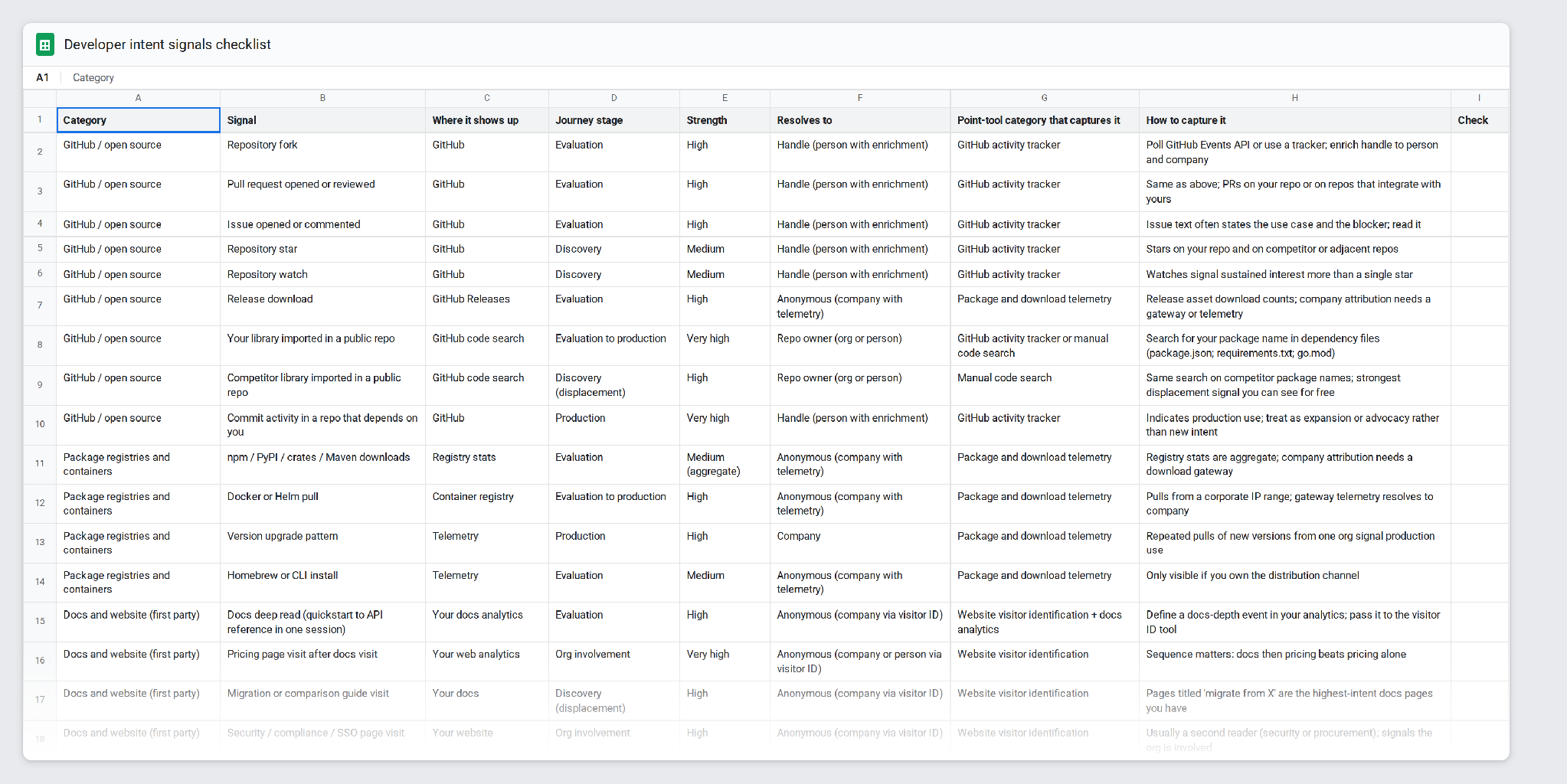Click the GitHub Releases cell
1567x784 pixels.
[487, 306]
